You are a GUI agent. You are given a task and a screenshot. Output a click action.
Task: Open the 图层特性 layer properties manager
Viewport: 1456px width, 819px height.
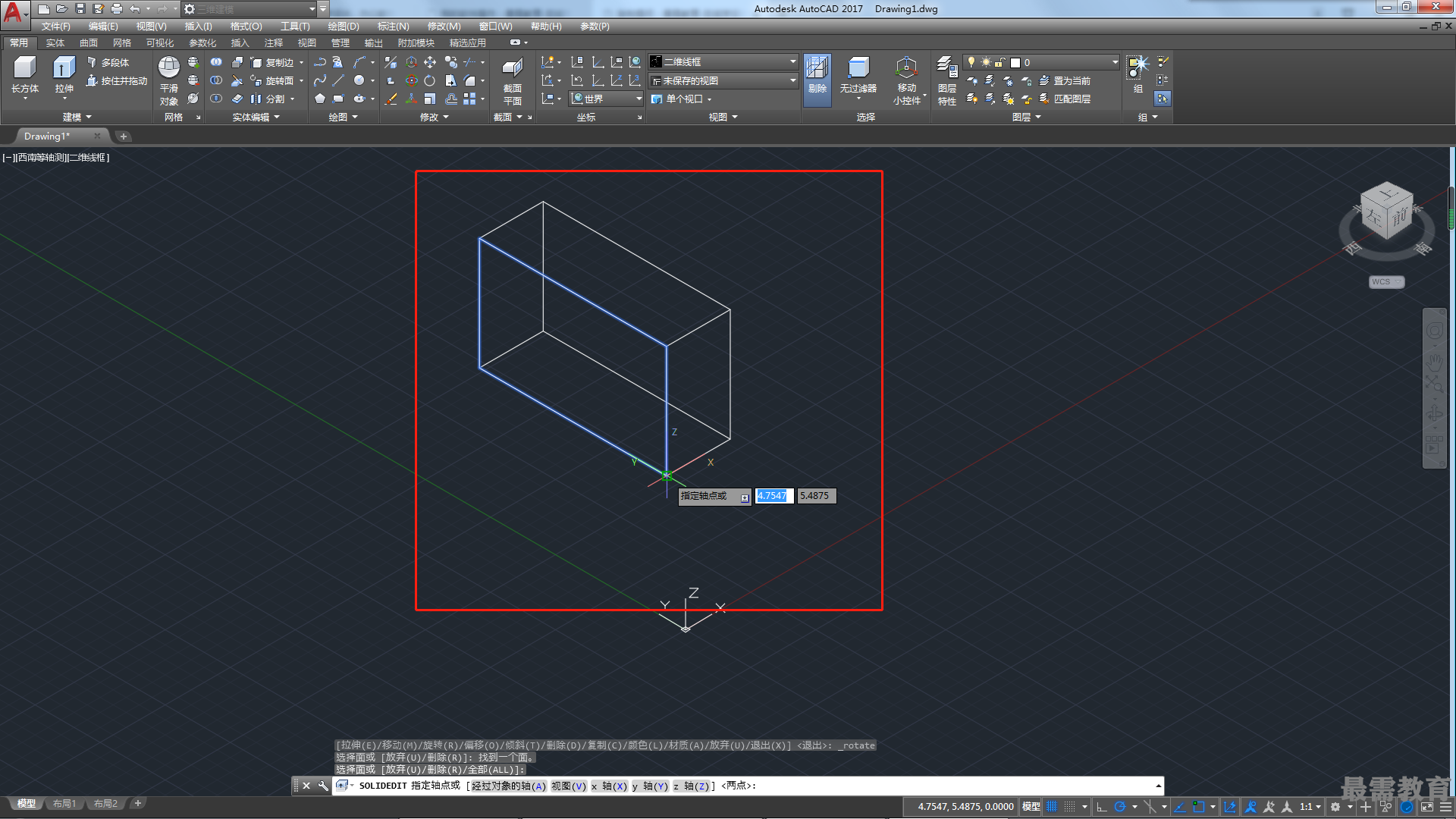946,80
